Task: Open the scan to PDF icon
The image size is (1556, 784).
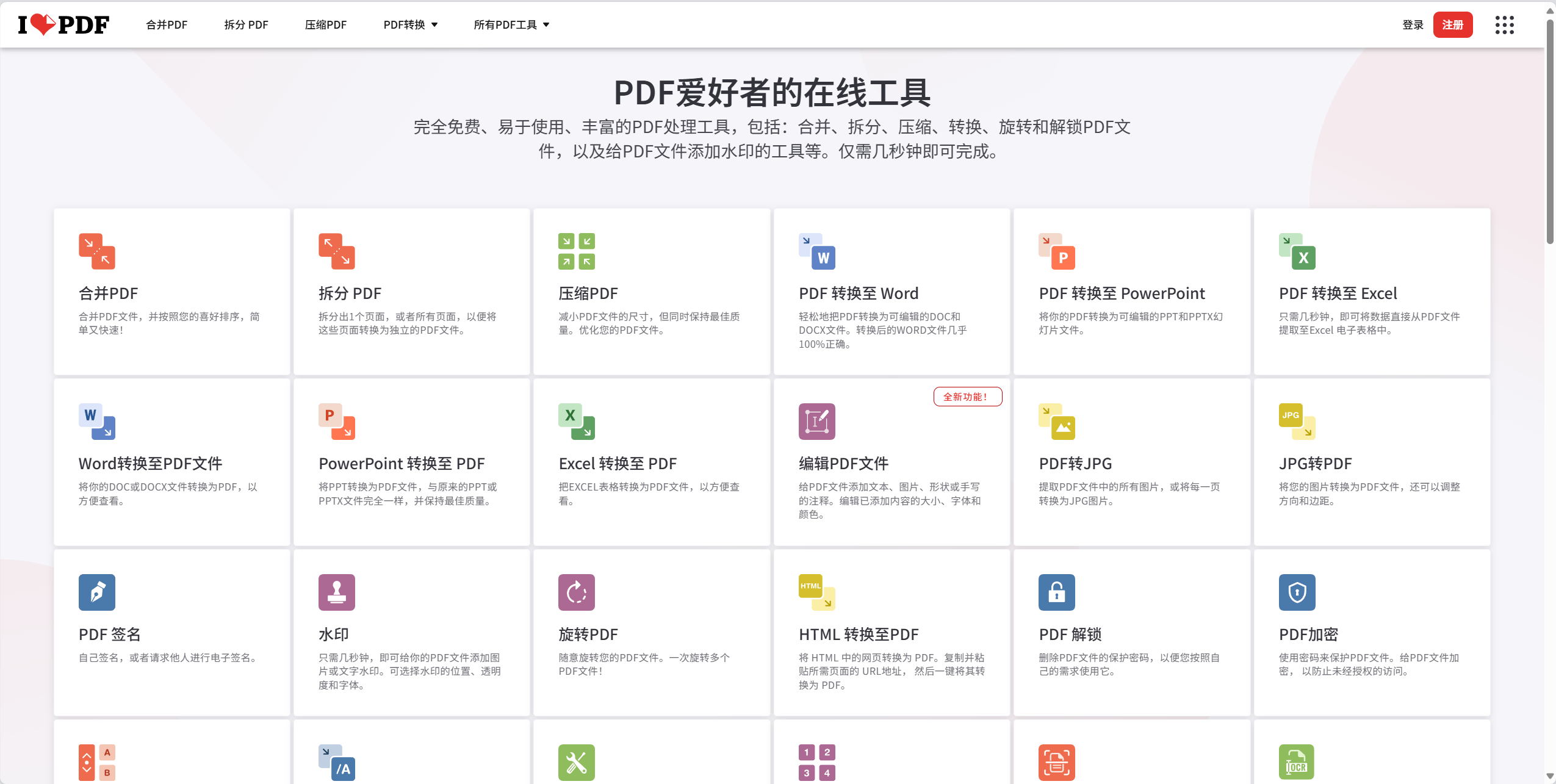Action: pos(1057,763)
